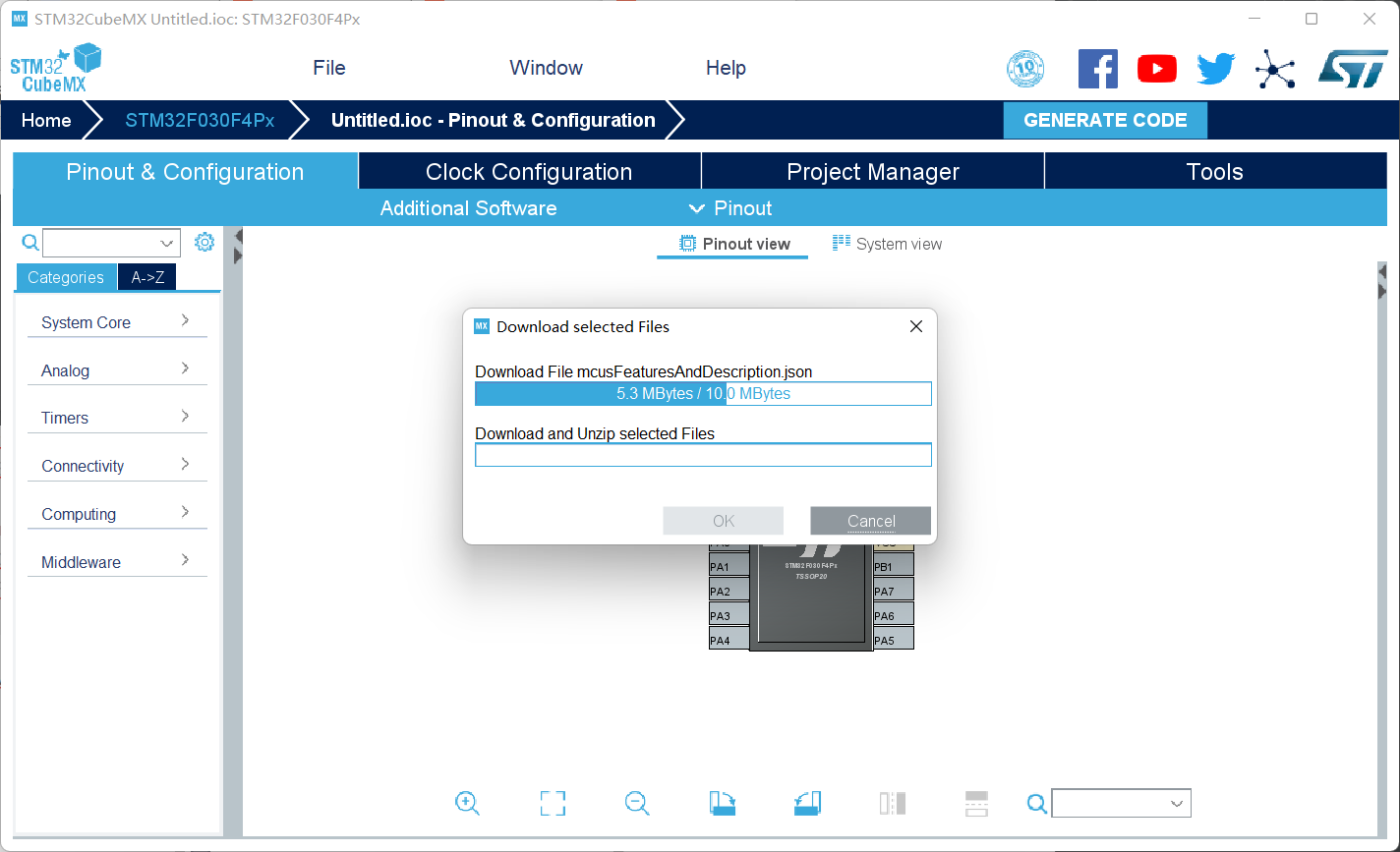Fit the chip view to window
Image resolution: width=1400 pixels, height=852 pixels.
click(553, 804)
